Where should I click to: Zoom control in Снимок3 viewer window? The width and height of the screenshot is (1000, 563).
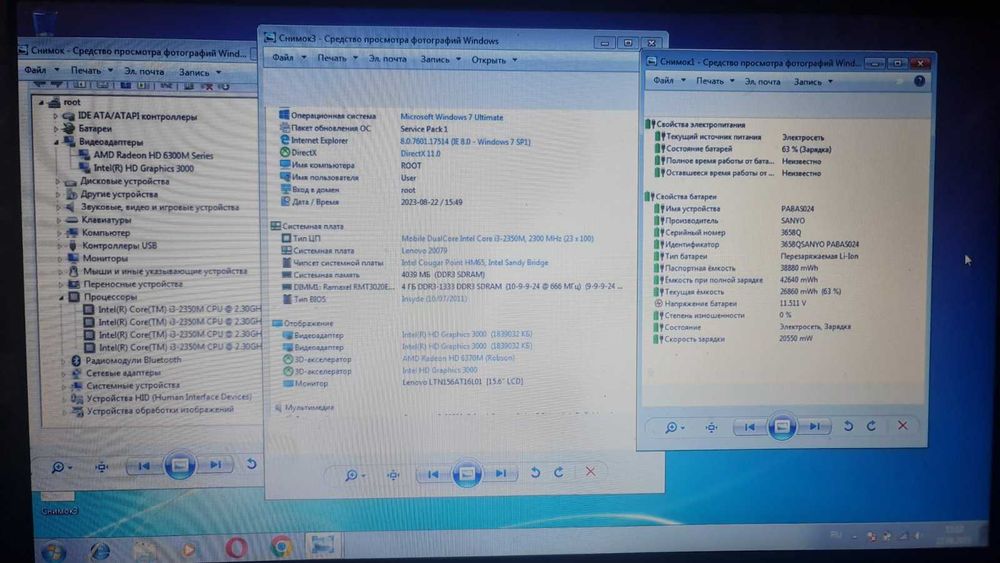tap(354, 475)
